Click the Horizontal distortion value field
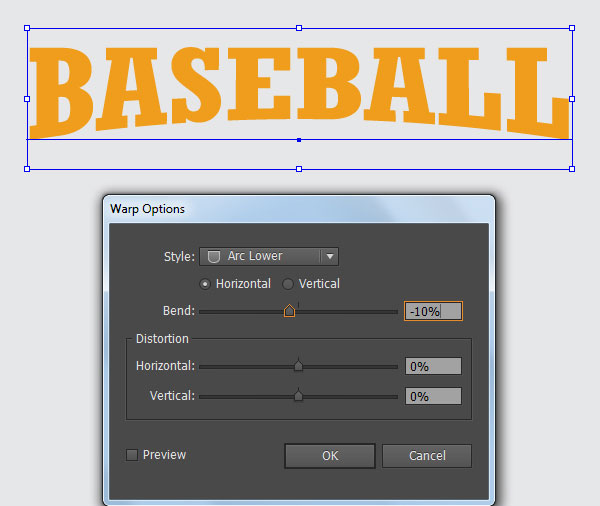The height and width of the screenshot is (506, 600). click(433, 366)
